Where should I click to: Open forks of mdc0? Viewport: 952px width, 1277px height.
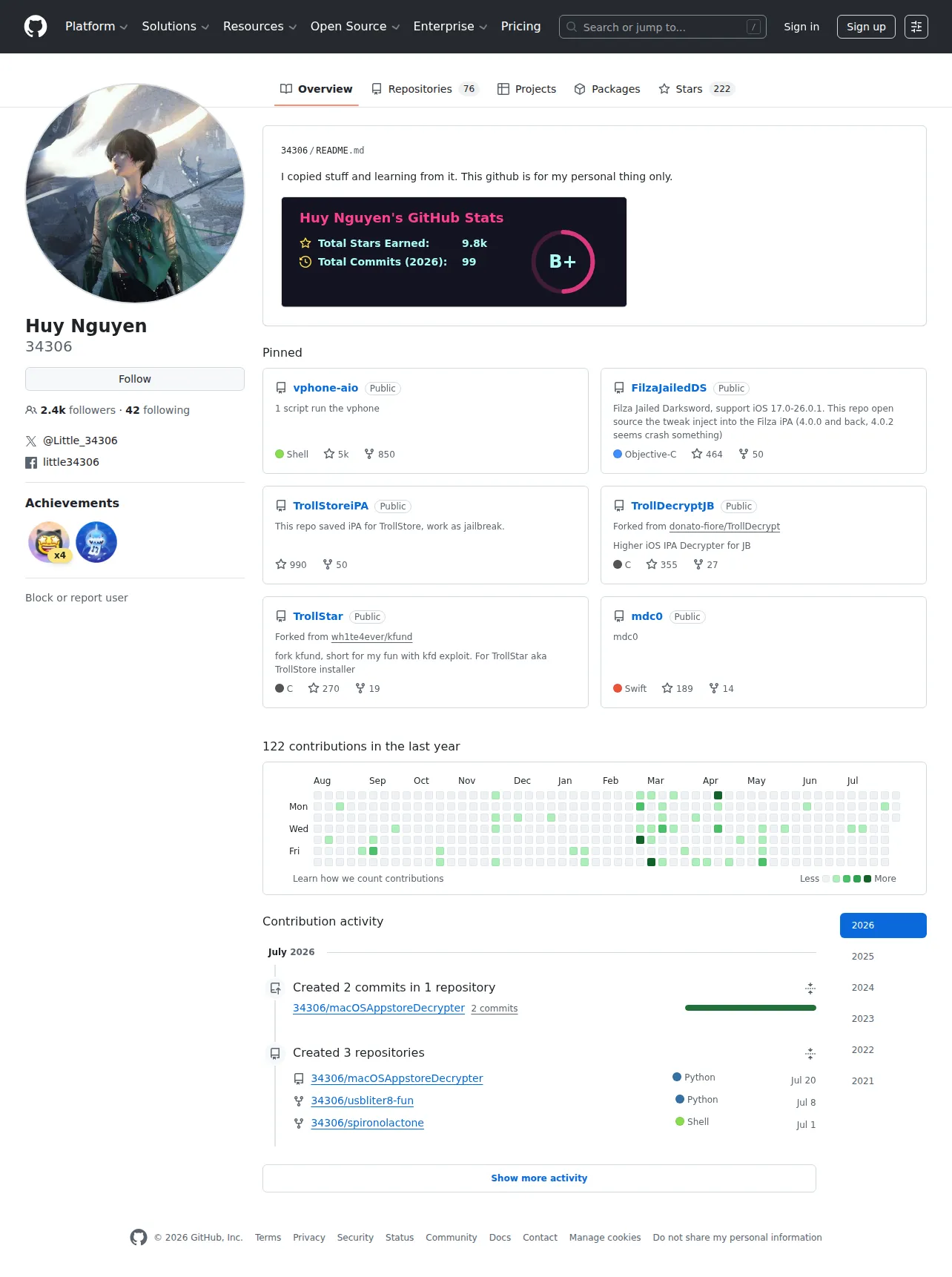(x=721, y=688)
